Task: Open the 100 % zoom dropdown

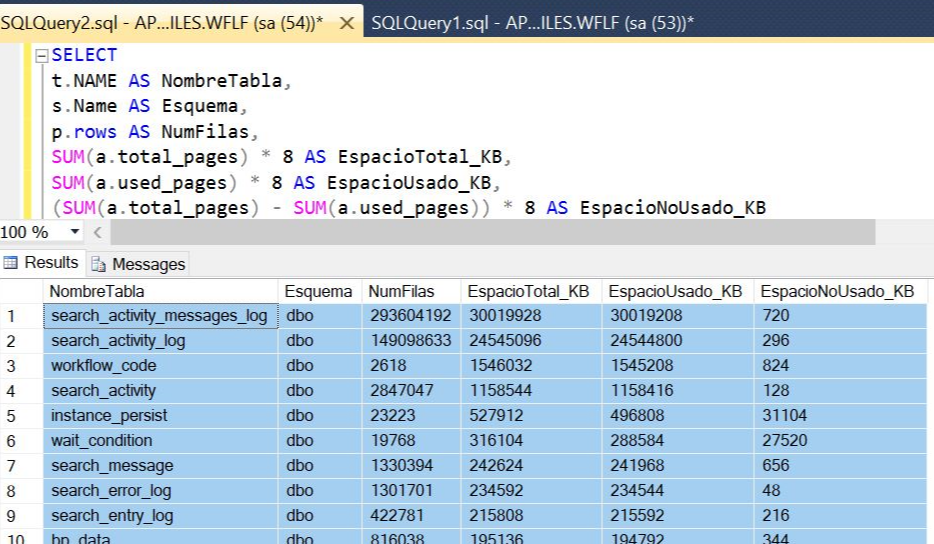Action: pyautogui.click(x=75, y=232)
